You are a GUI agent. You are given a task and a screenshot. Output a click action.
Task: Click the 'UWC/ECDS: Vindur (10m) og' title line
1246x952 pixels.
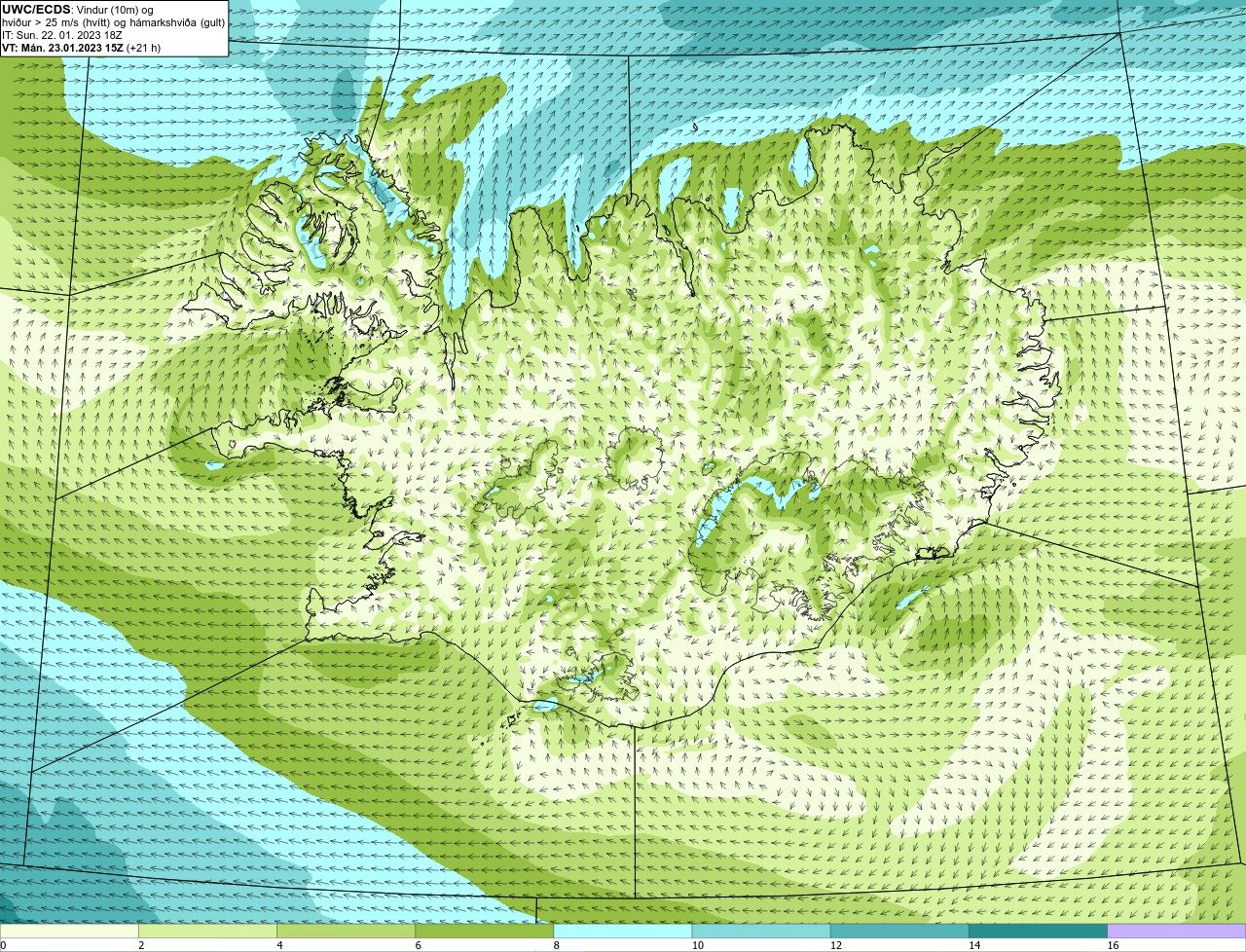point(78,10)
